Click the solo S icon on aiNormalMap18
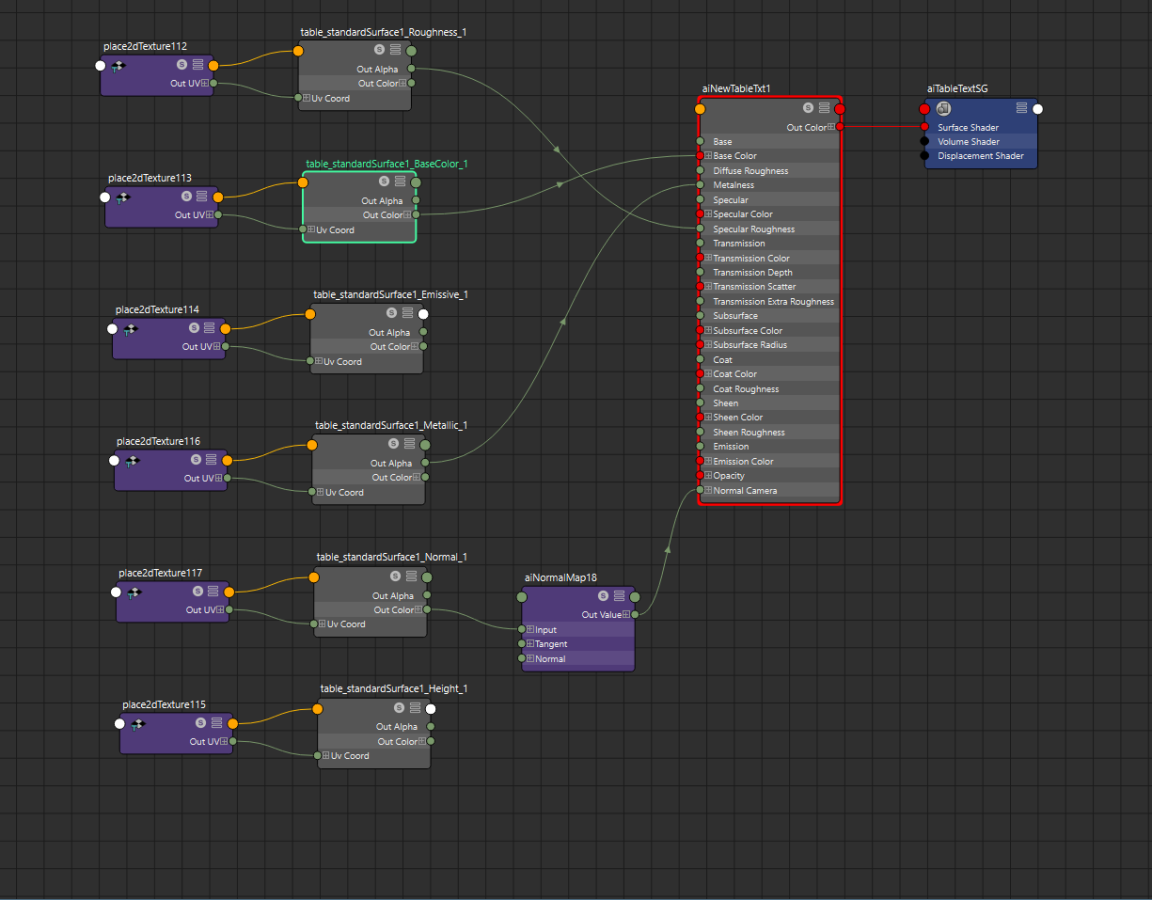The height and width of the screenshot is (900, 1152). coord(603,596)
